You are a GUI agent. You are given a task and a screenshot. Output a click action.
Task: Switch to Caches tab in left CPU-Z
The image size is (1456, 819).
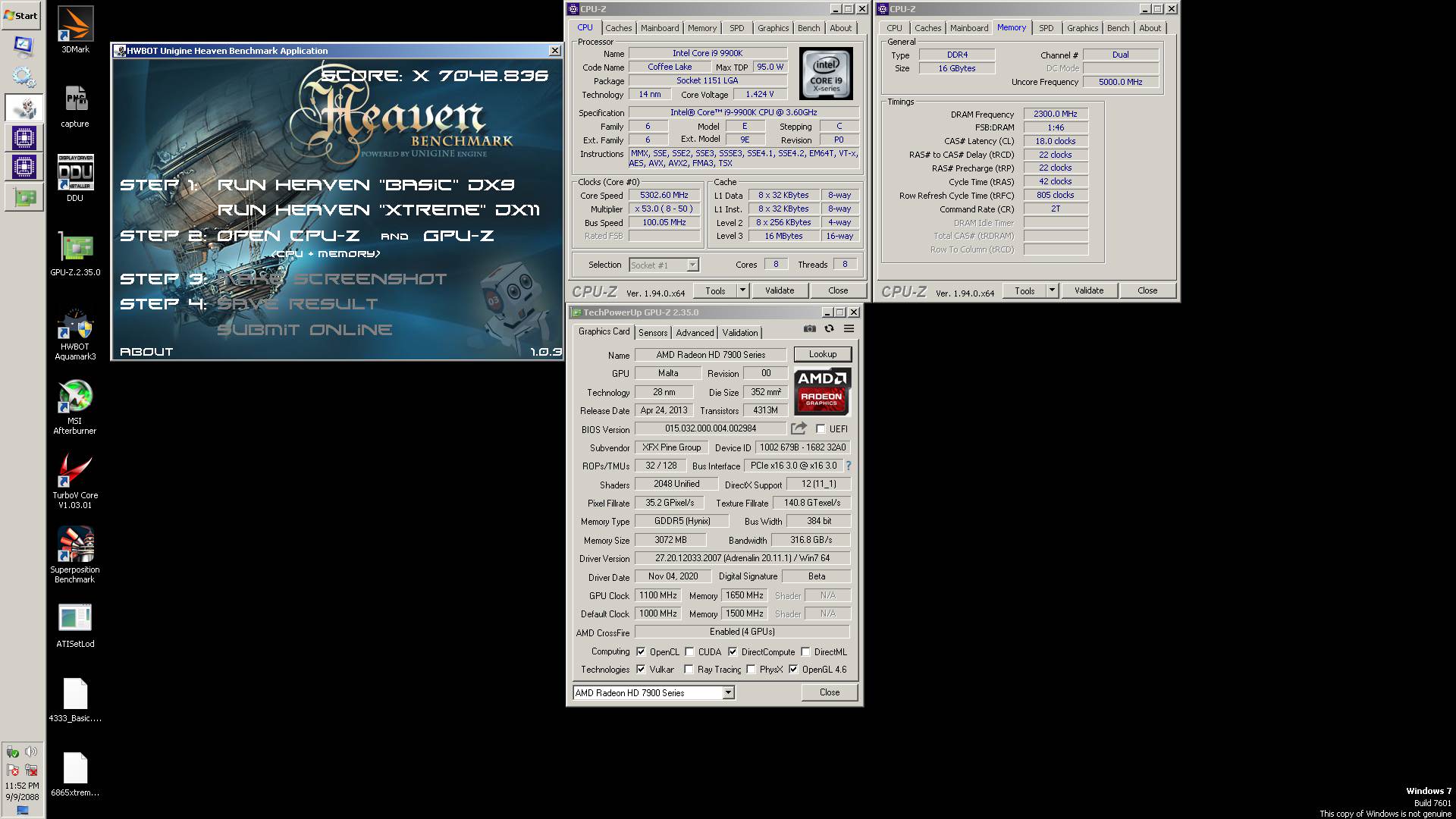pyautogui.click(x=618, y=28)
